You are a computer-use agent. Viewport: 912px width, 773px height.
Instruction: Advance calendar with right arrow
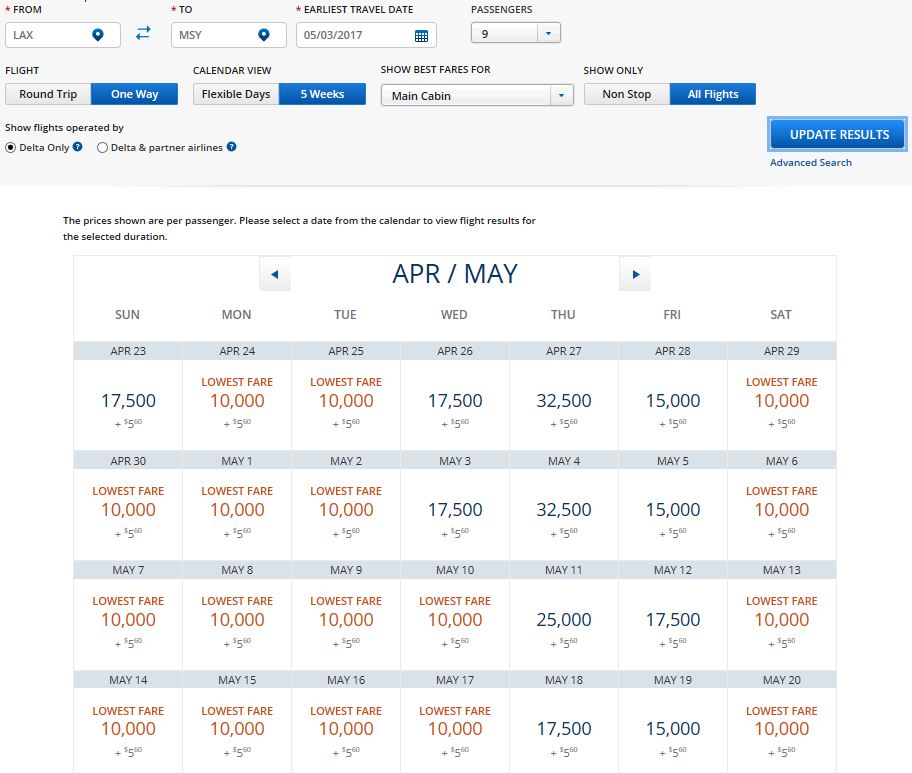click(x=635, y=274)
